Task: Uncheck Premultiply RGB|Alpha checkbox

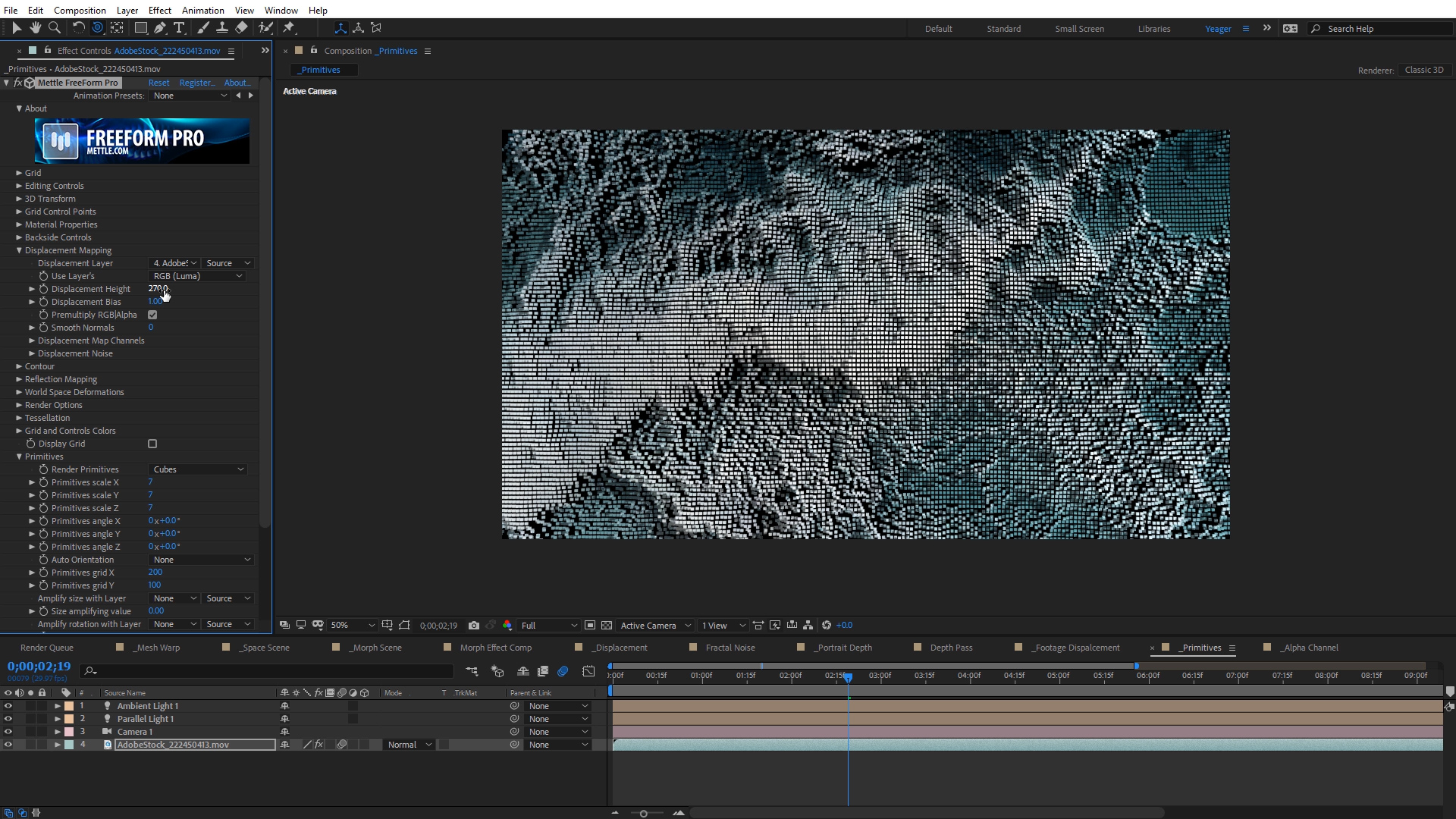Action: click(x=152, y=315)
